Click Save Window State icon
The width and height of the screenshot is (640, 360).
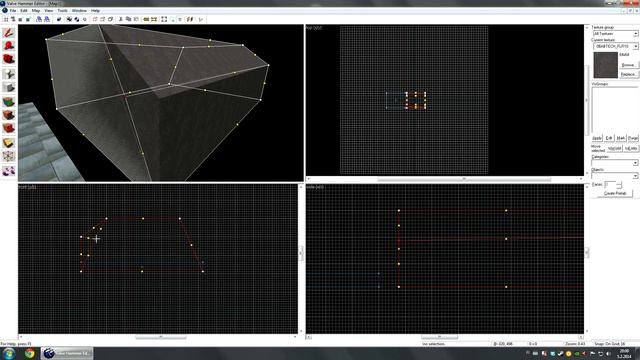47,19
